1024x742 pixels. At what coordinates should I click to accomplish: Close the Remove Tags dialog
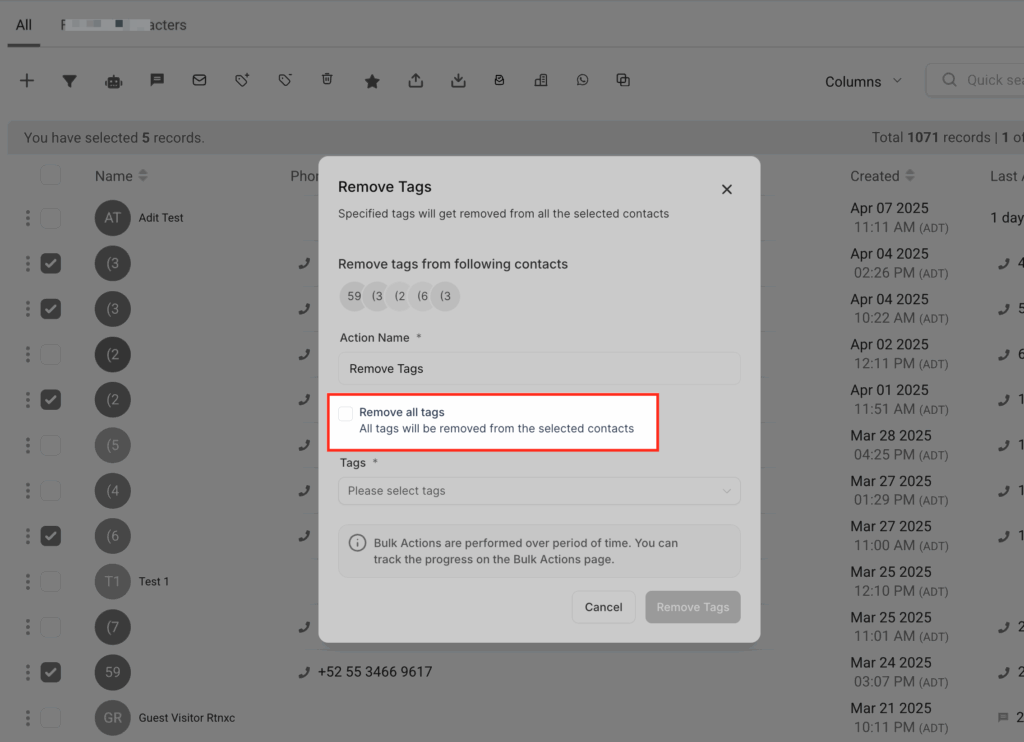pos(727,189)
